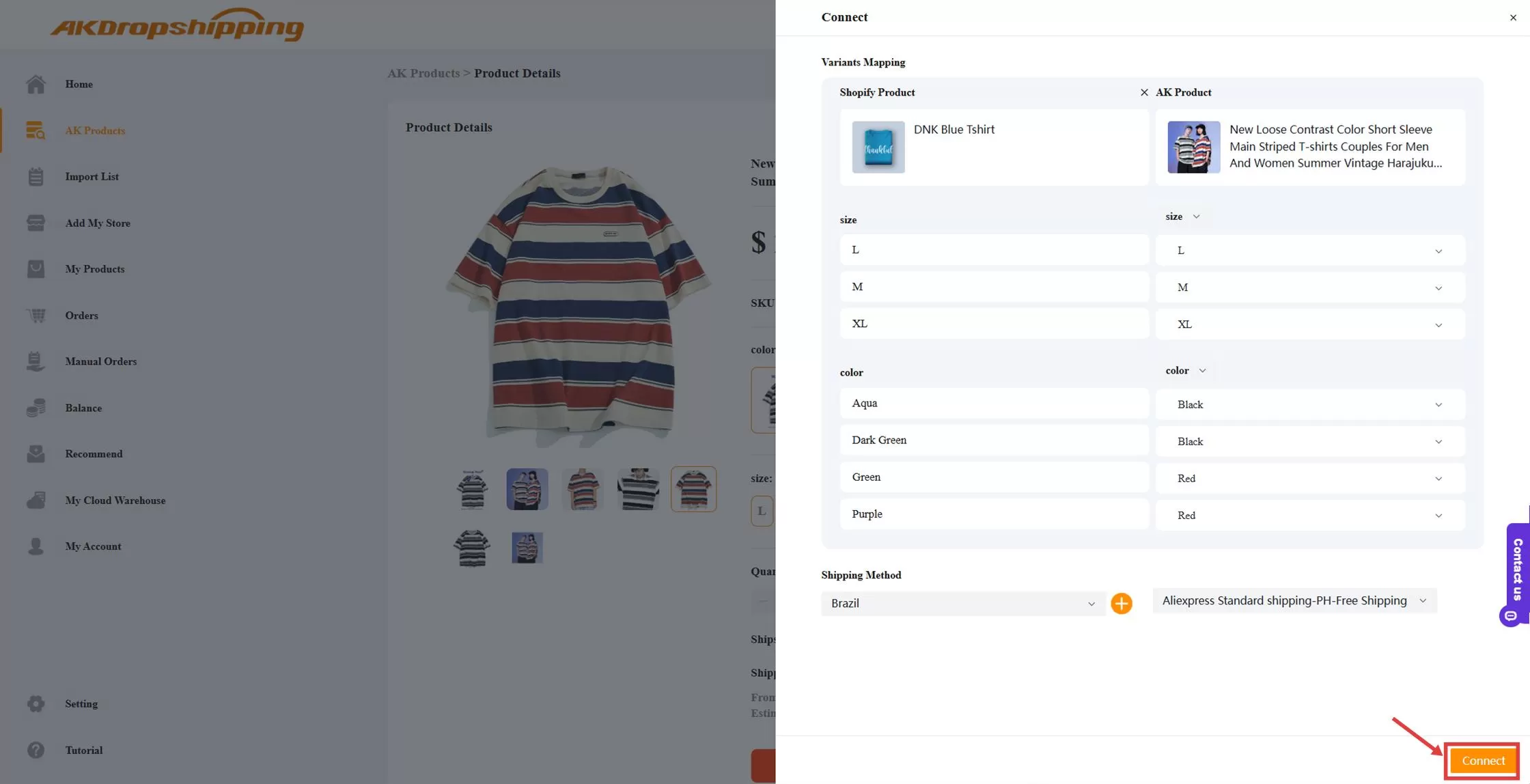Open the Setting gear icon
Image resolution: width=1530 pixels, height=784 pixels.
[36, 703]
